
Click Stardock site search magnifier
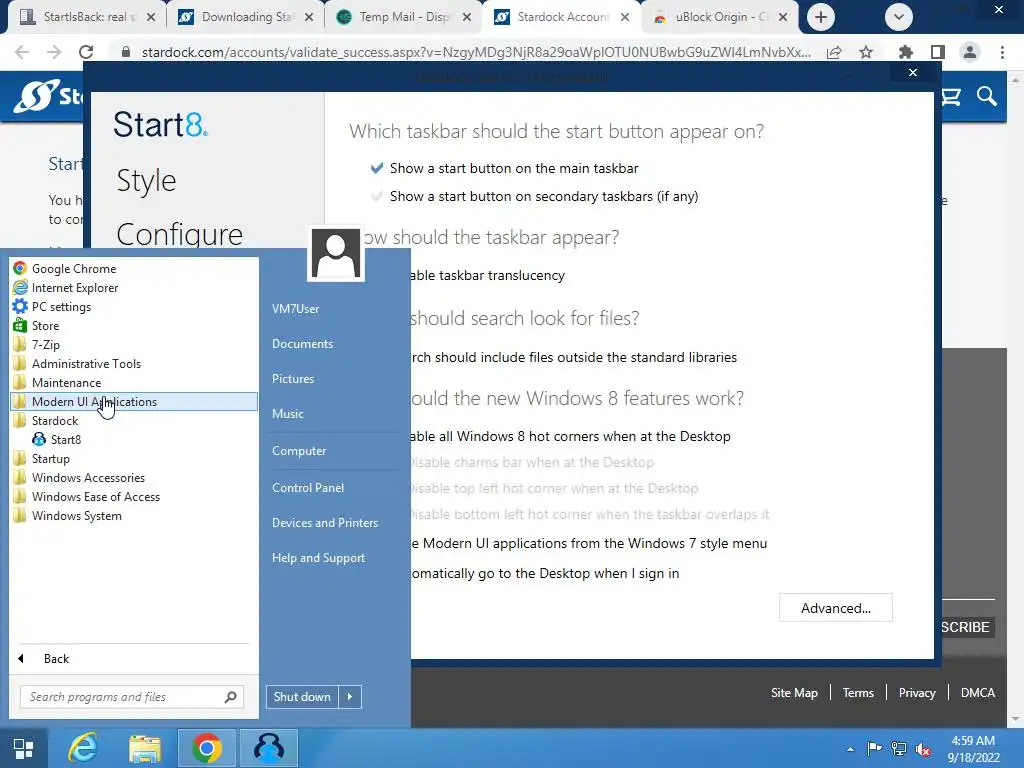click(987, 97)
